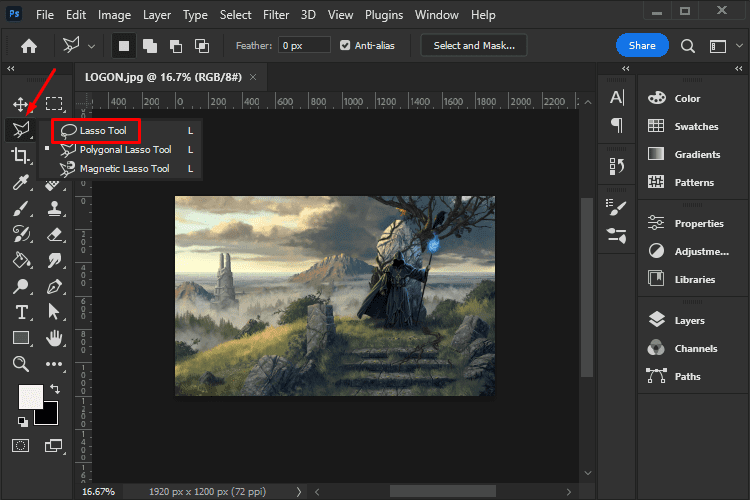The width and height of the screenshot is (750, 500).
Task: Choose Polygonal Lasso Tool from the flyout
Action: pyautogui.click(x=124, y=150)
